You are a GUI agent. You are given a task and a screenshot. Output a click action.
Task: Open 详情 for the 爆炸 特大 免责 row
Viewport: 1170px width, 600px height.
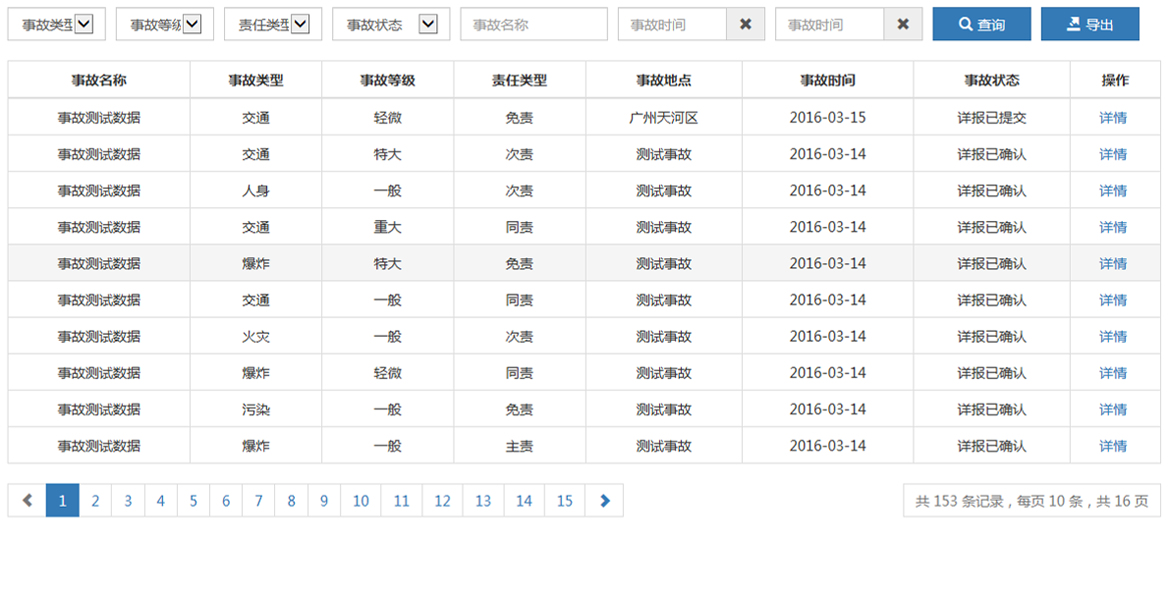pyautogui.click(x=1113, y=264)
